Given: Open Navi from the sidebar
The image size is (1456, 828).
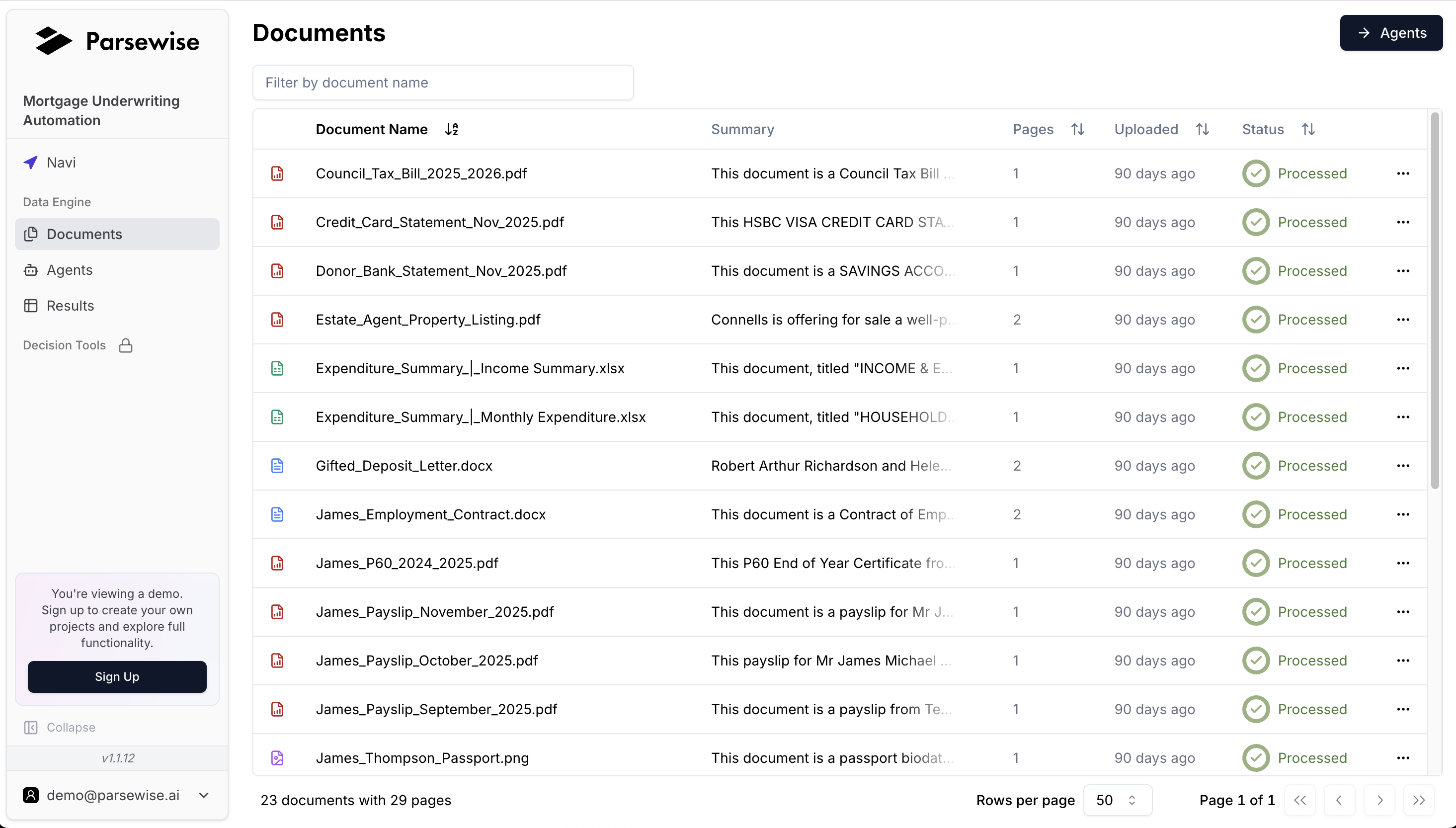Looking at the screenshot, I should click(x=117, y=163).
